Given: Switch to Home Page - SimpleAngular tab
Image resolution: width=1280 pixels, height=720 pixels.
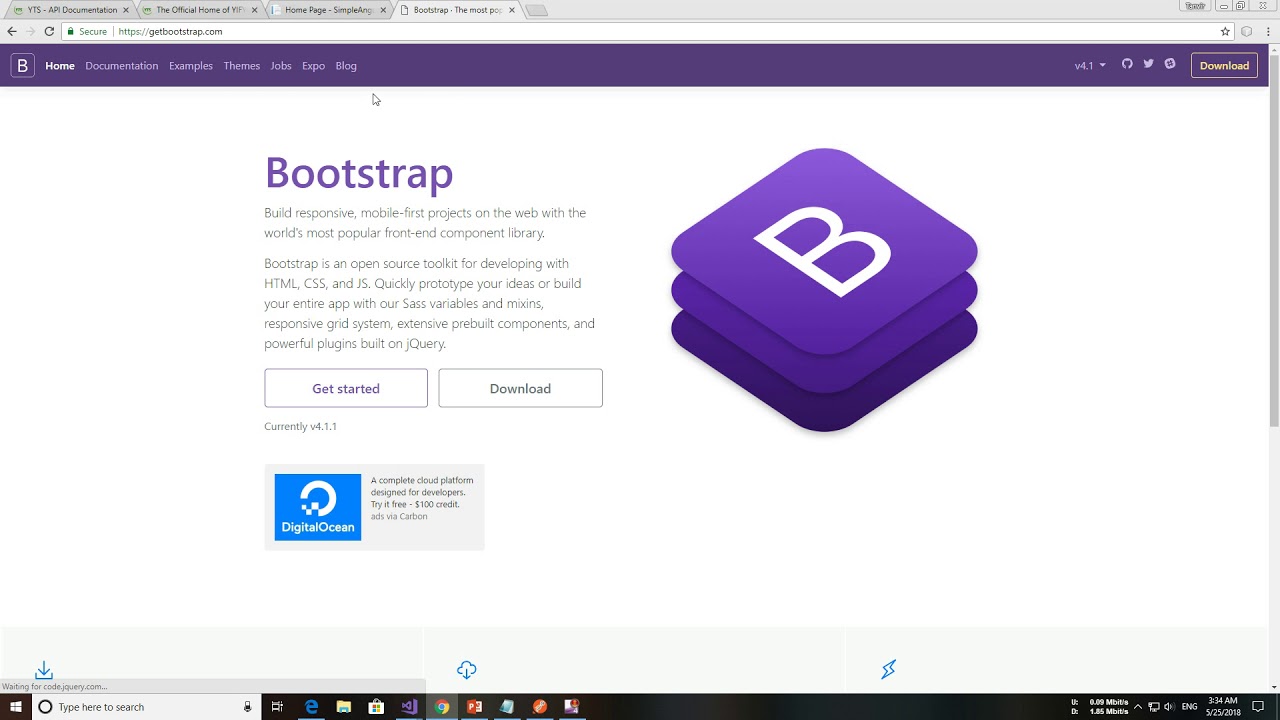Looking at the screenshot, I should 328,10.
